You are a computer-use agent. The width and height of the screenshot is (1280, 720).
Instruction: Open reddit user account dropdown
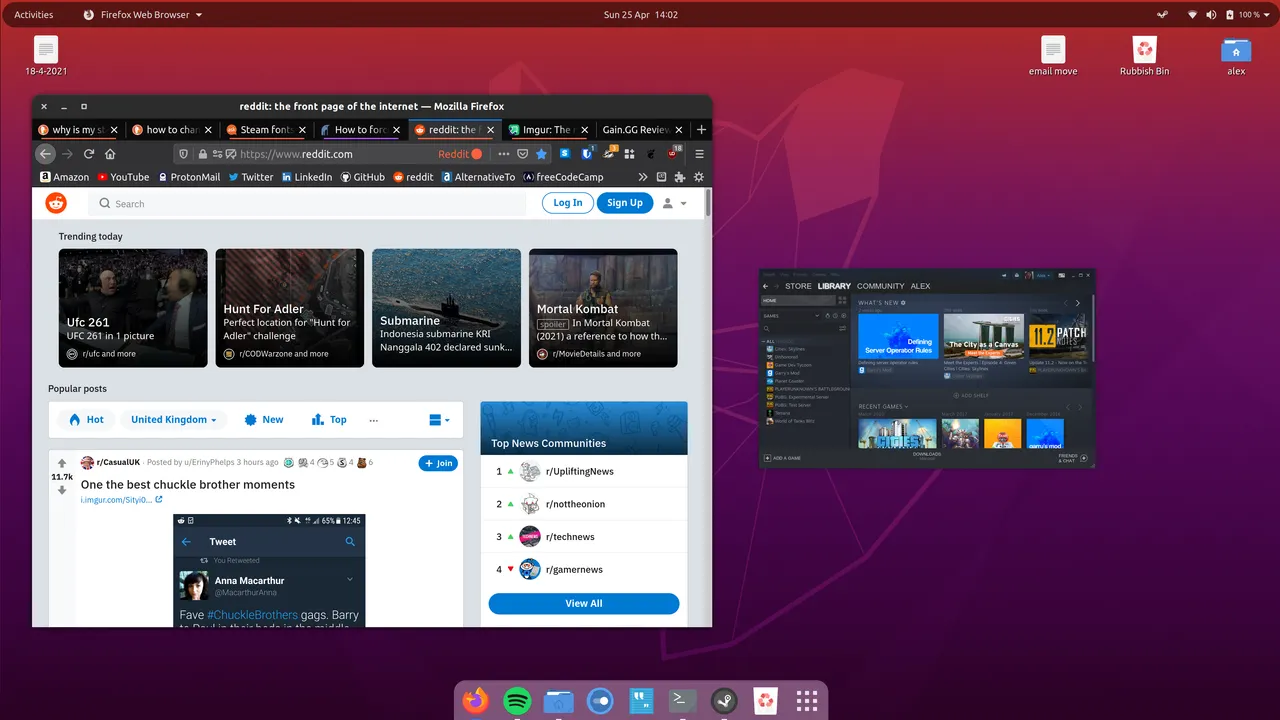tap(675, 203)
